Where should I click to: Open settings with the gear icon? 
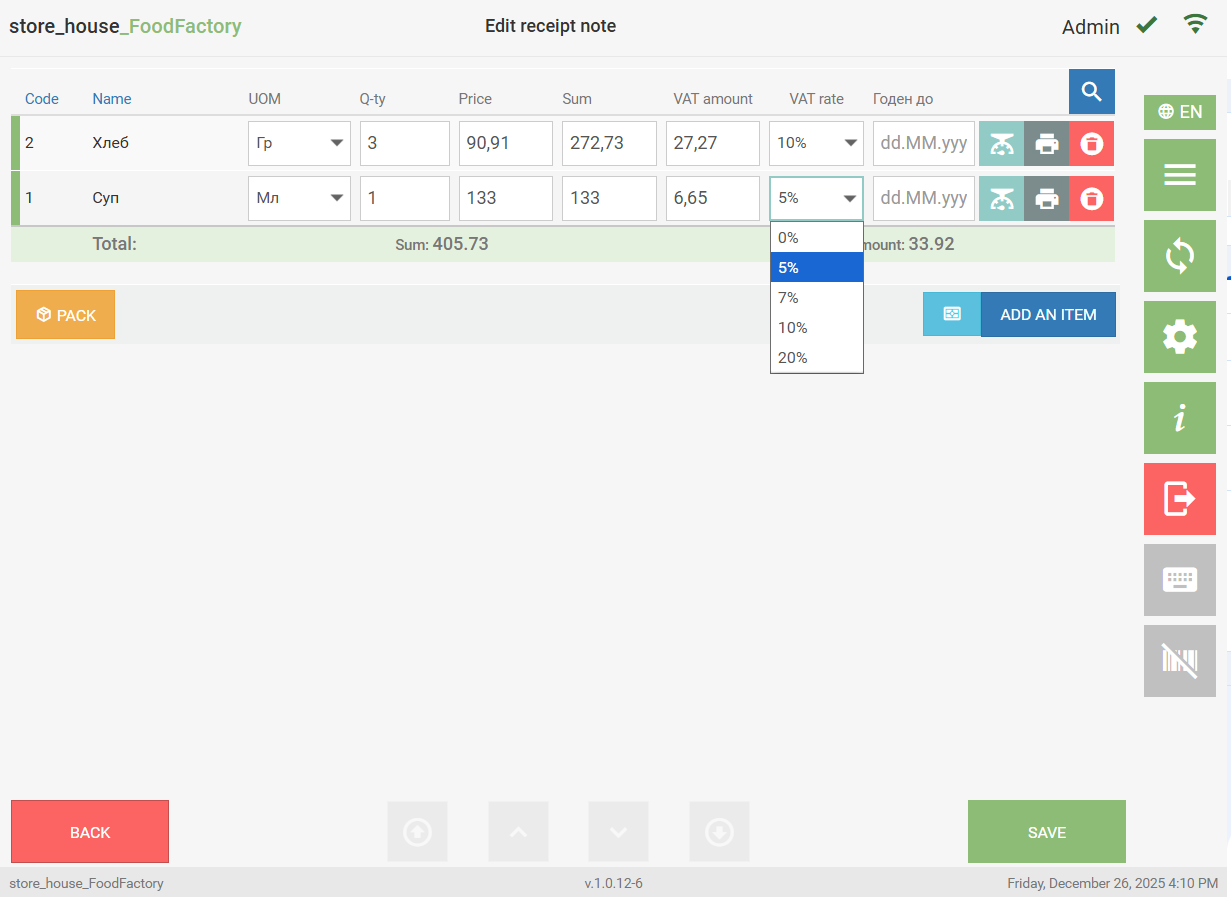[x=1179, y=337]
